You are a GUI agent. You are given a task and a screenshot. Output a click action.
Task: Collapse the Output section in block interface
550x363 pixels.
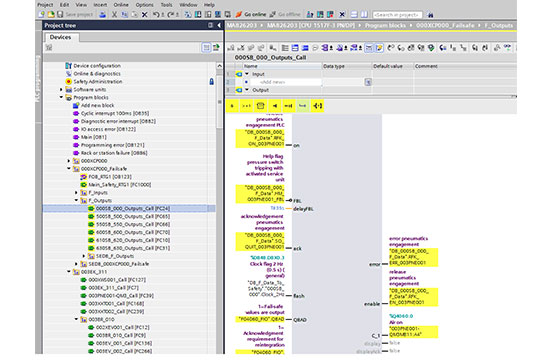coord(247,90)
